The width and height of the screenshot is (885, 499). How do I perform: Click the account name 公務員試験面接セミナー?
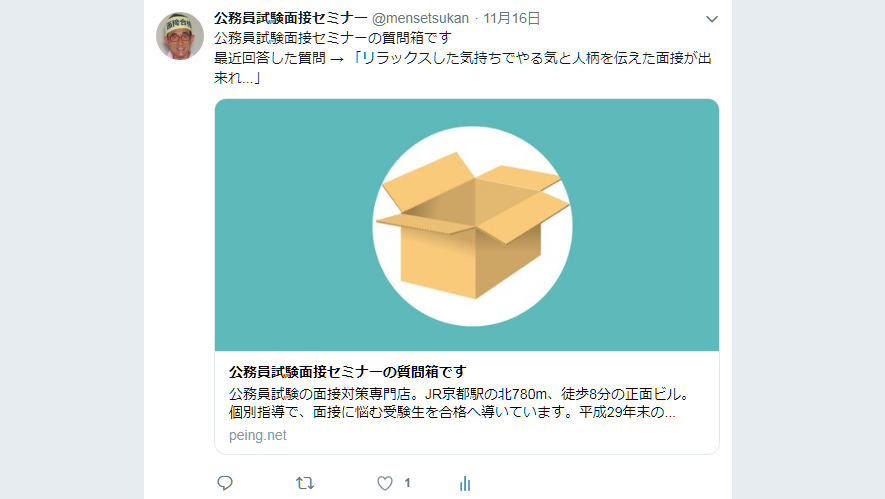[291, 18]
